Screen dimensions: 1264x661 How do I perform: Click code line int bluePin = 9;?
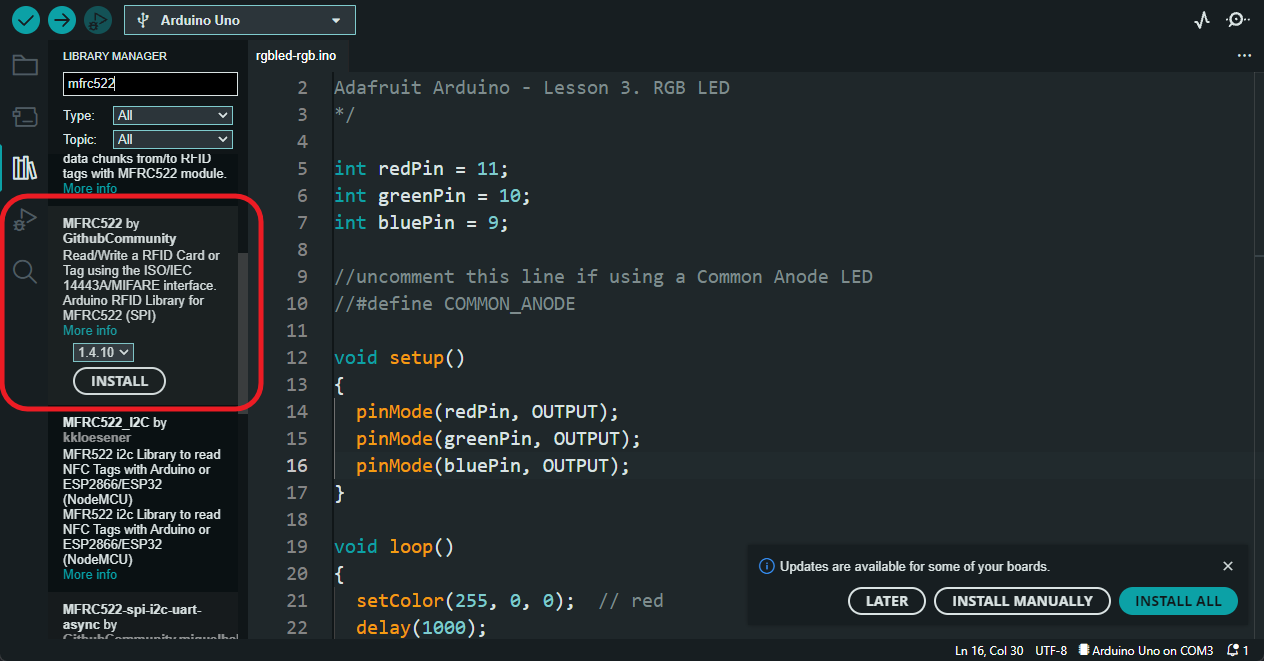click(422, 223)
